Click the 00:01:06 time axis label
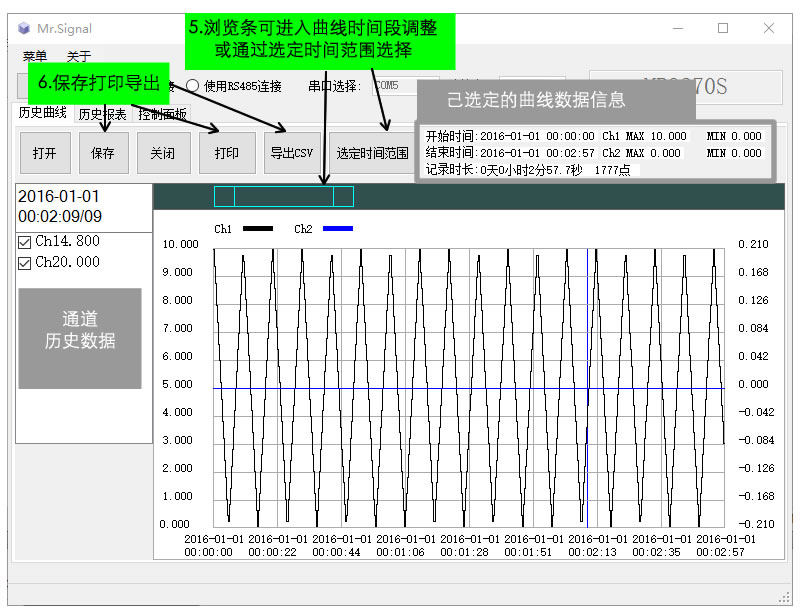The image size is (800, 612). (x=400, y=552)
